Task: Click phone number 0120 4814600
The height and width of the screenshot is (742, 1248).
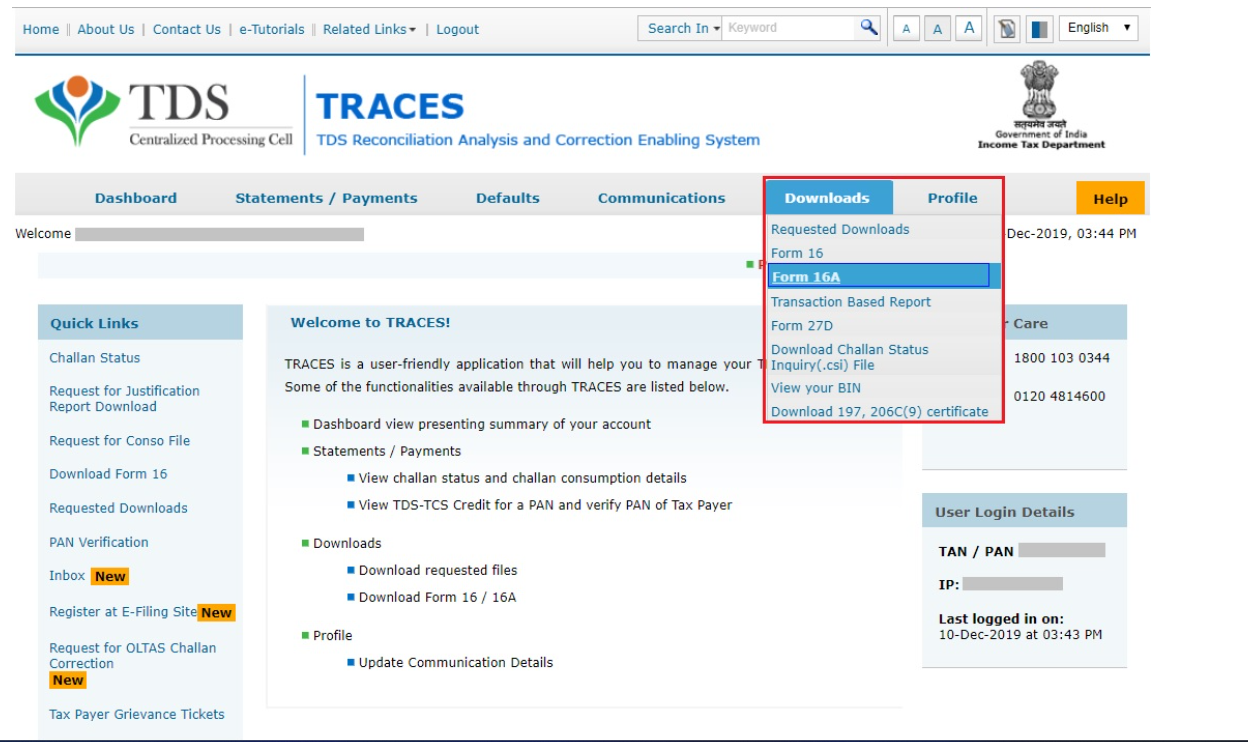Action: (x=1059, y=396)
